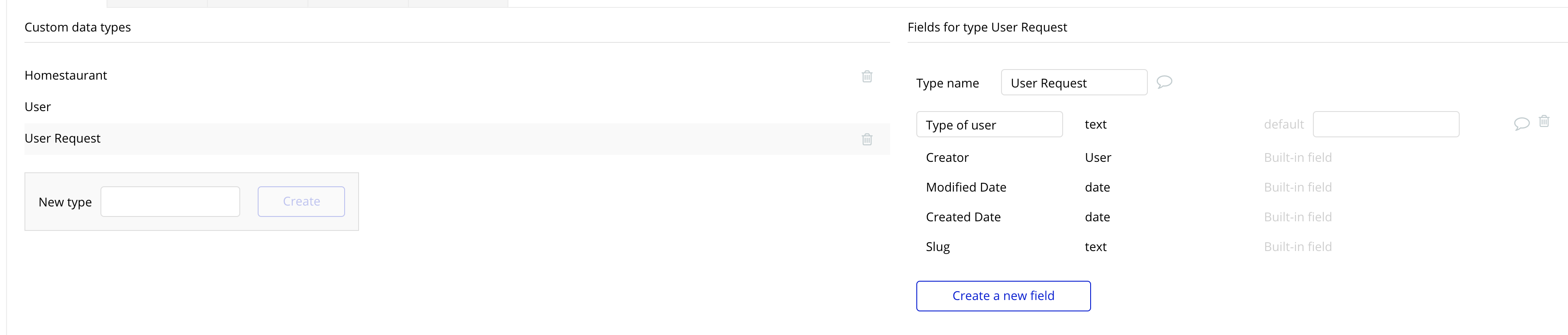Click the Creator built-in field row
1568x335 pixels.
point(947,158)
